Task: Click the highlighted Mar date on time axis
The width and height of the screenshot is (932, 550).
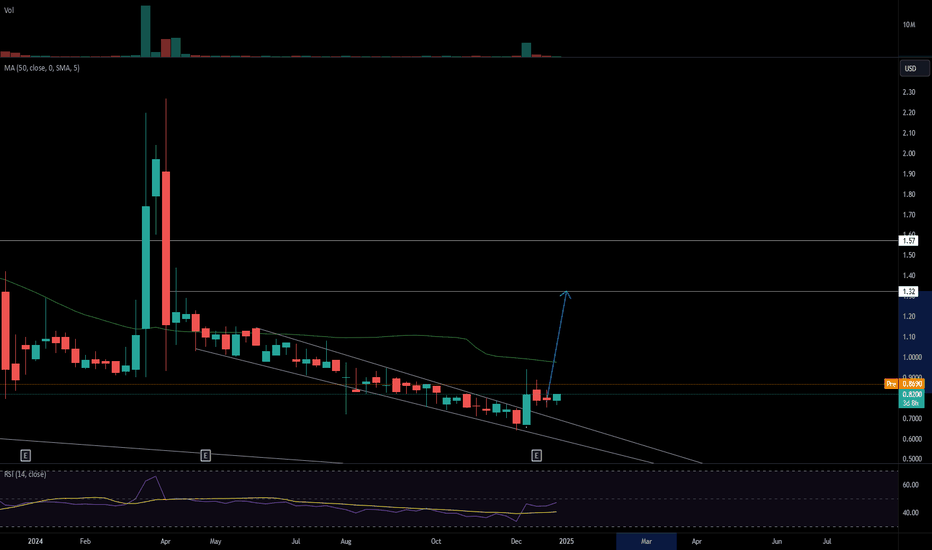Action: (646, 541)
